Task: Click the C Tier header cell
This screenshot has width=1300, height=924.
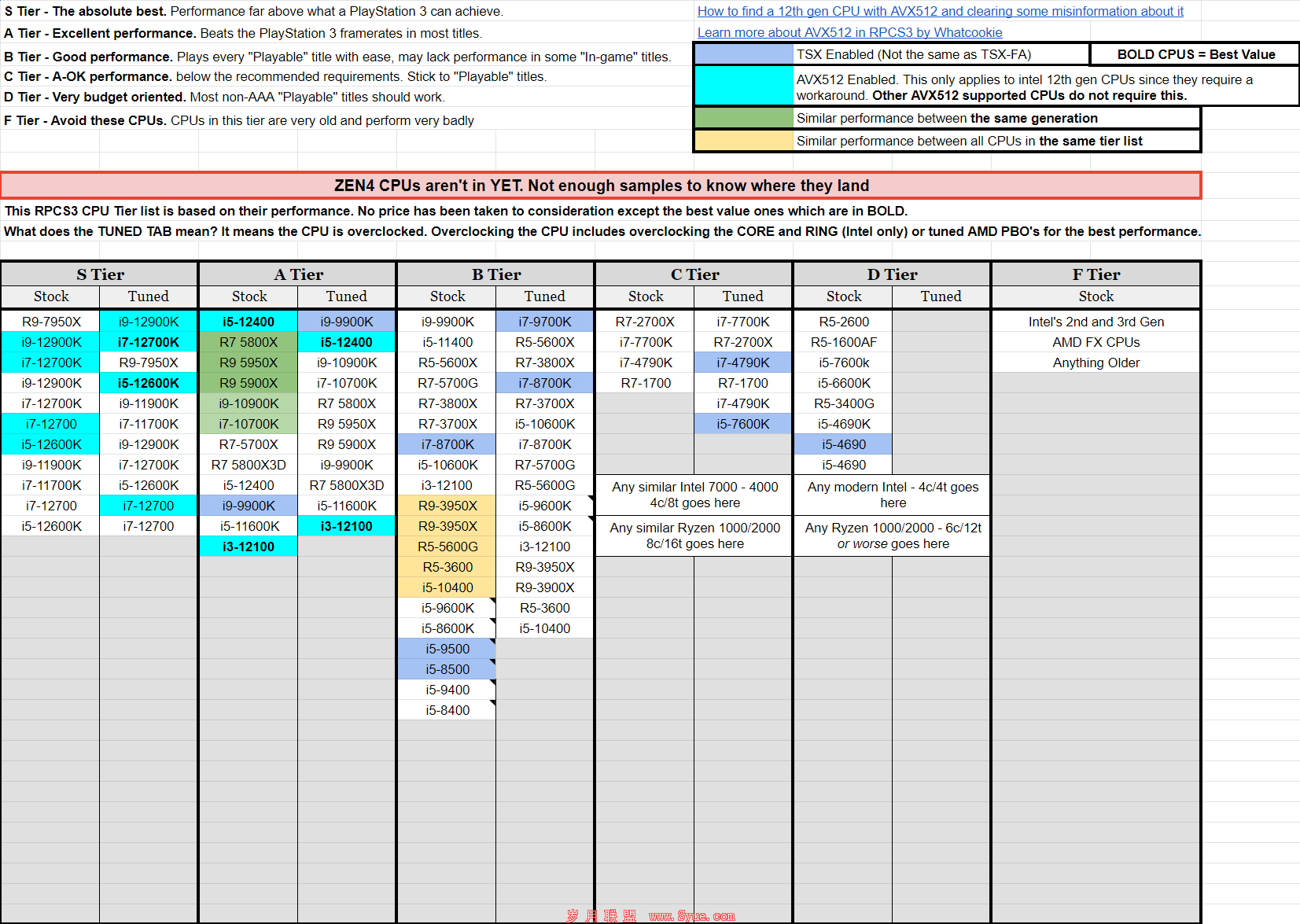Action: click(x=694, y=274)
